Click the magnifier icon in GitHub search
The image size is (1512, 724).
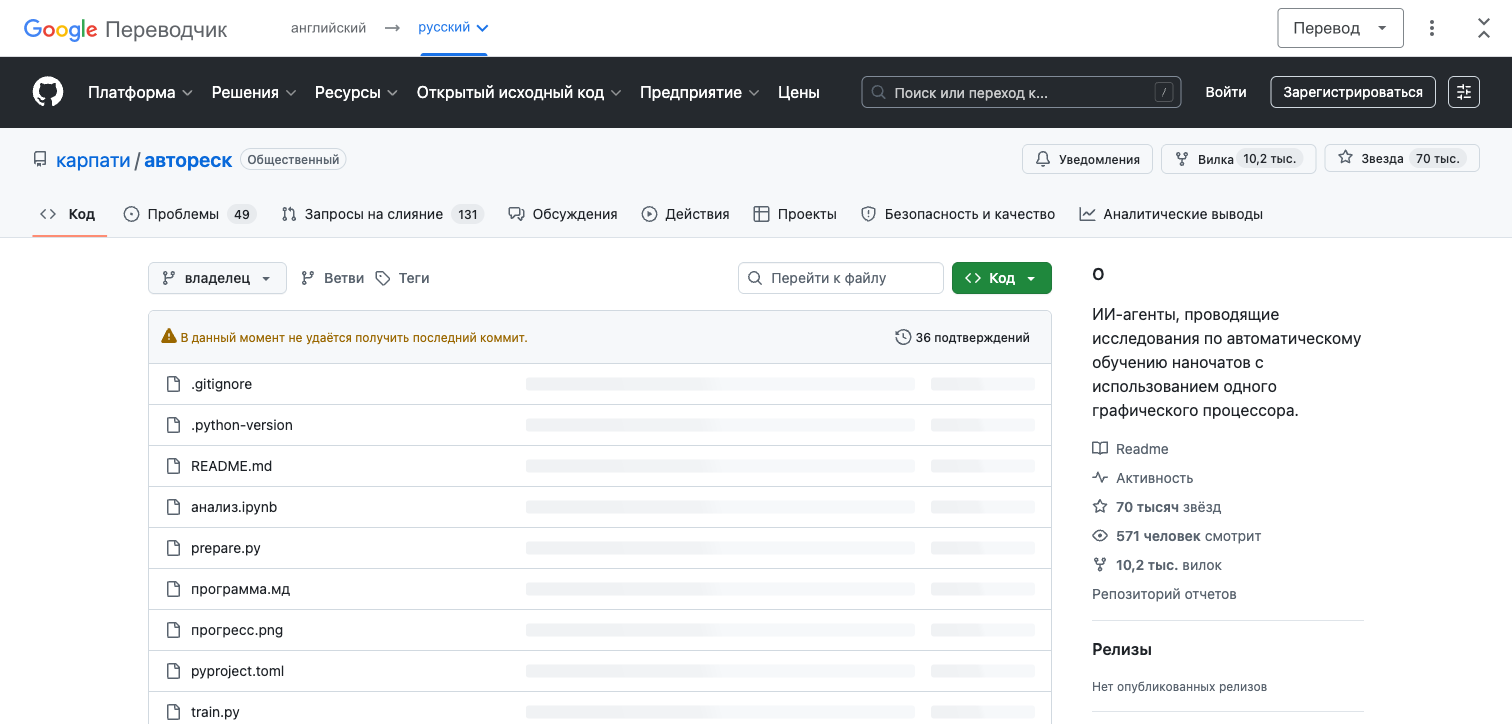(879, 92)
